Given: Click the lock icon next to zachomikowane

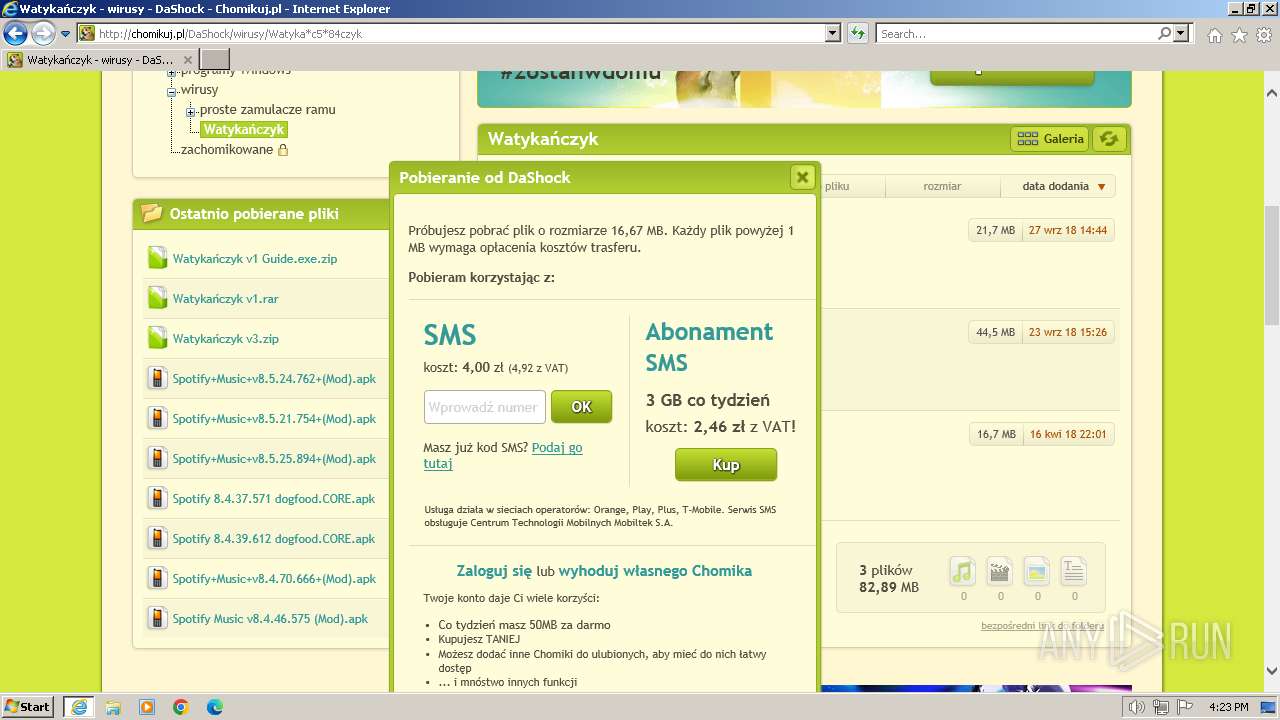Looking at the screenshot, I should point(283,150).
